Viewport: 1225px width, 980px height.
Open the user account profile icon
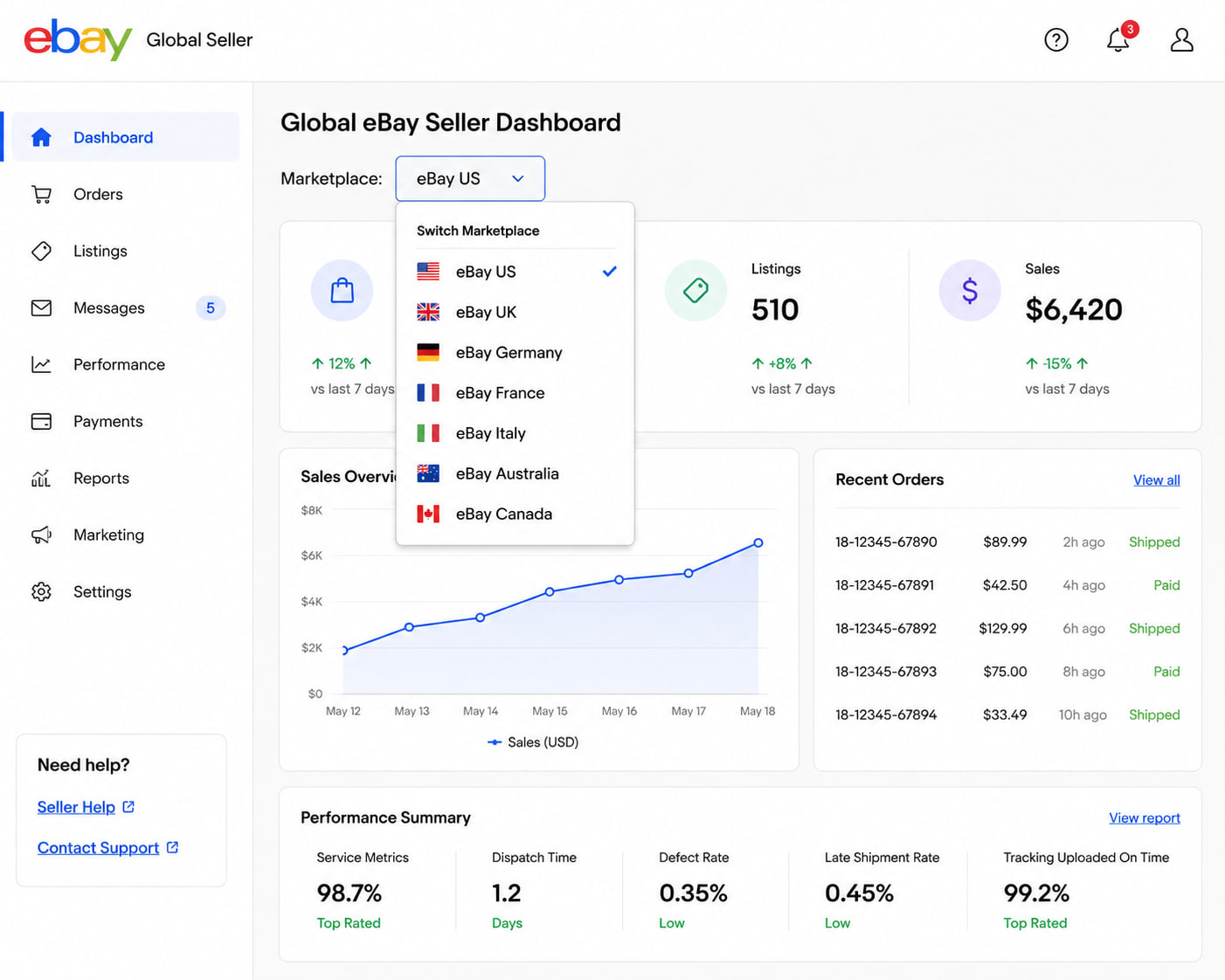tap(1181, 40)
